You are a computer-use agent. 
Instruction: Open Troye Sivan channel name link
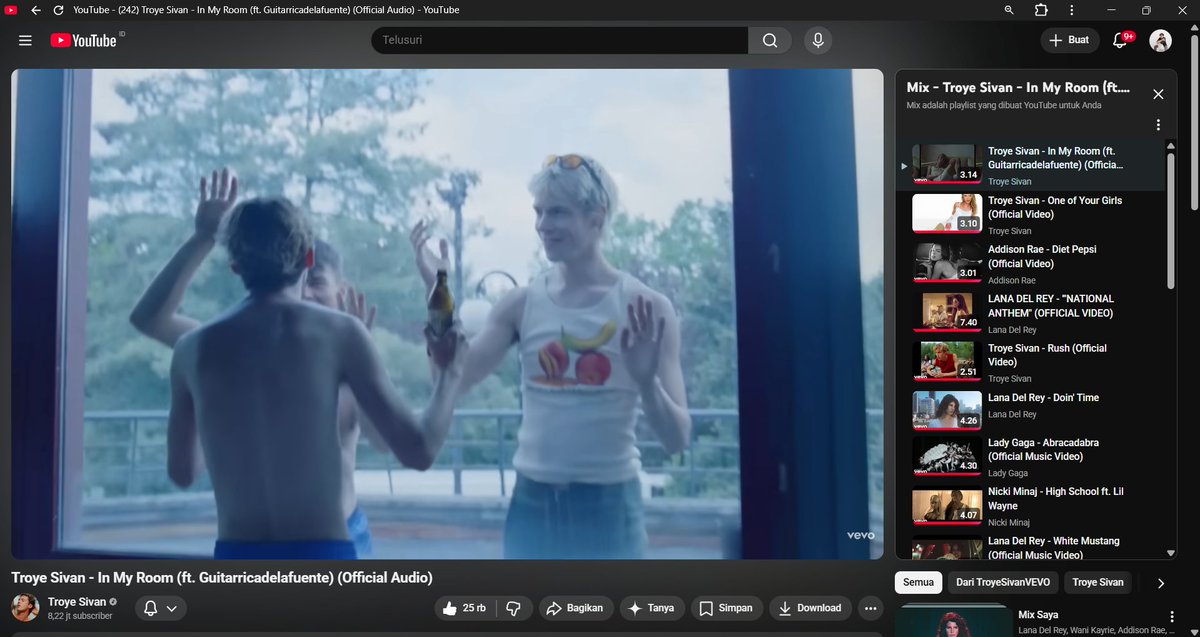[76, 602]
